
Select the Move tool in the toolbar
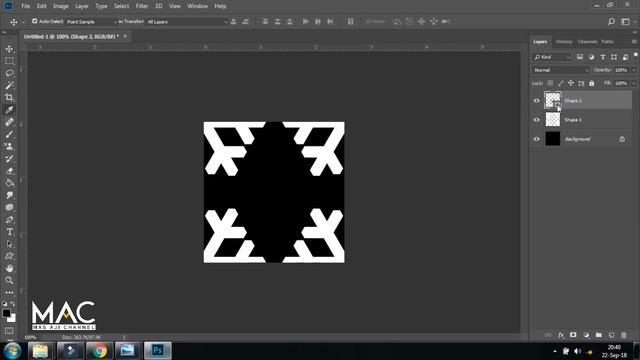tap(9, 49)
